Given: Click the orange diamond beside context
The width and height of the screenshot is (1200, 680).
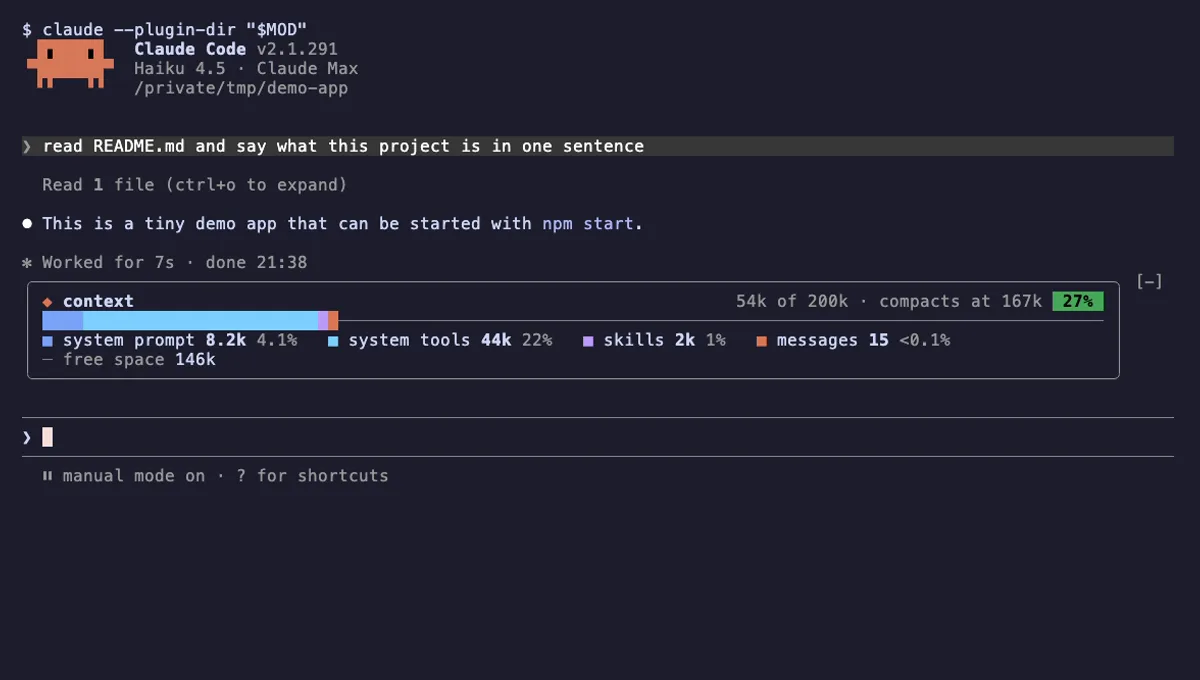Looking at the screenshot, I should 47,301.
